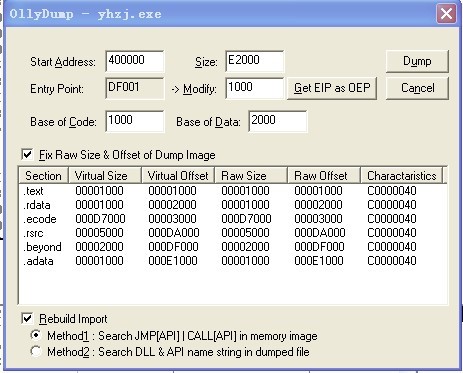Image resolution: width=463 pixels, height=373 pixels.
Task: Click the Virtual Offset column header
Action: click(178, 176)
